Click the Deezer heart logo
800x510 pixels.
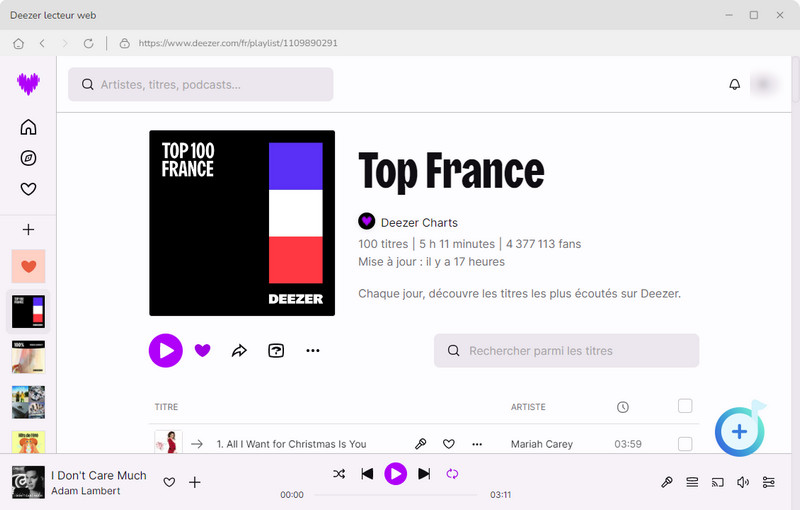28,84
